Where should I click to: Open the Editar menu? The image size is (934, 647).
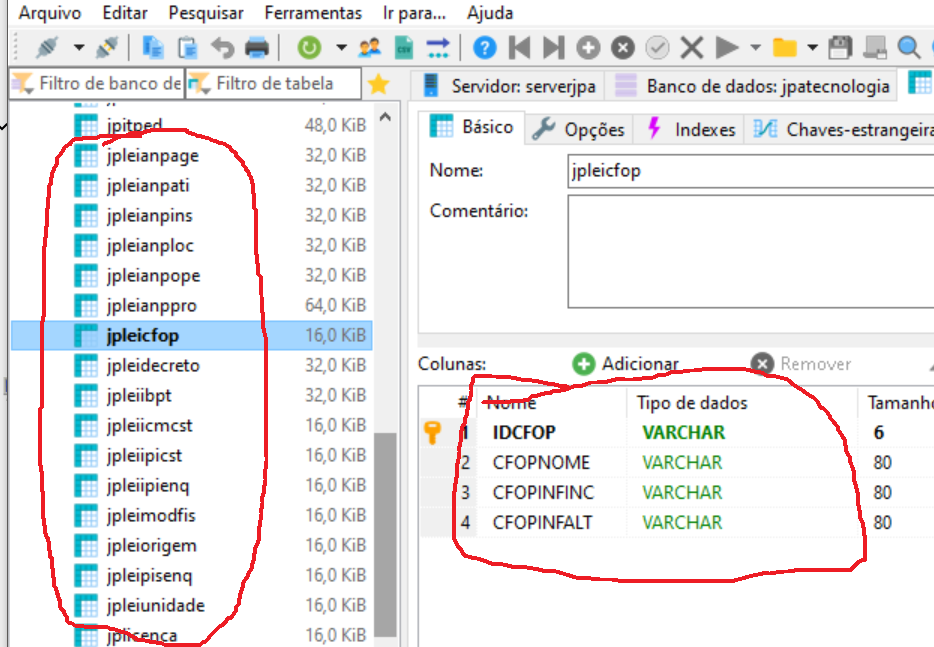click(x=125, y=13)
